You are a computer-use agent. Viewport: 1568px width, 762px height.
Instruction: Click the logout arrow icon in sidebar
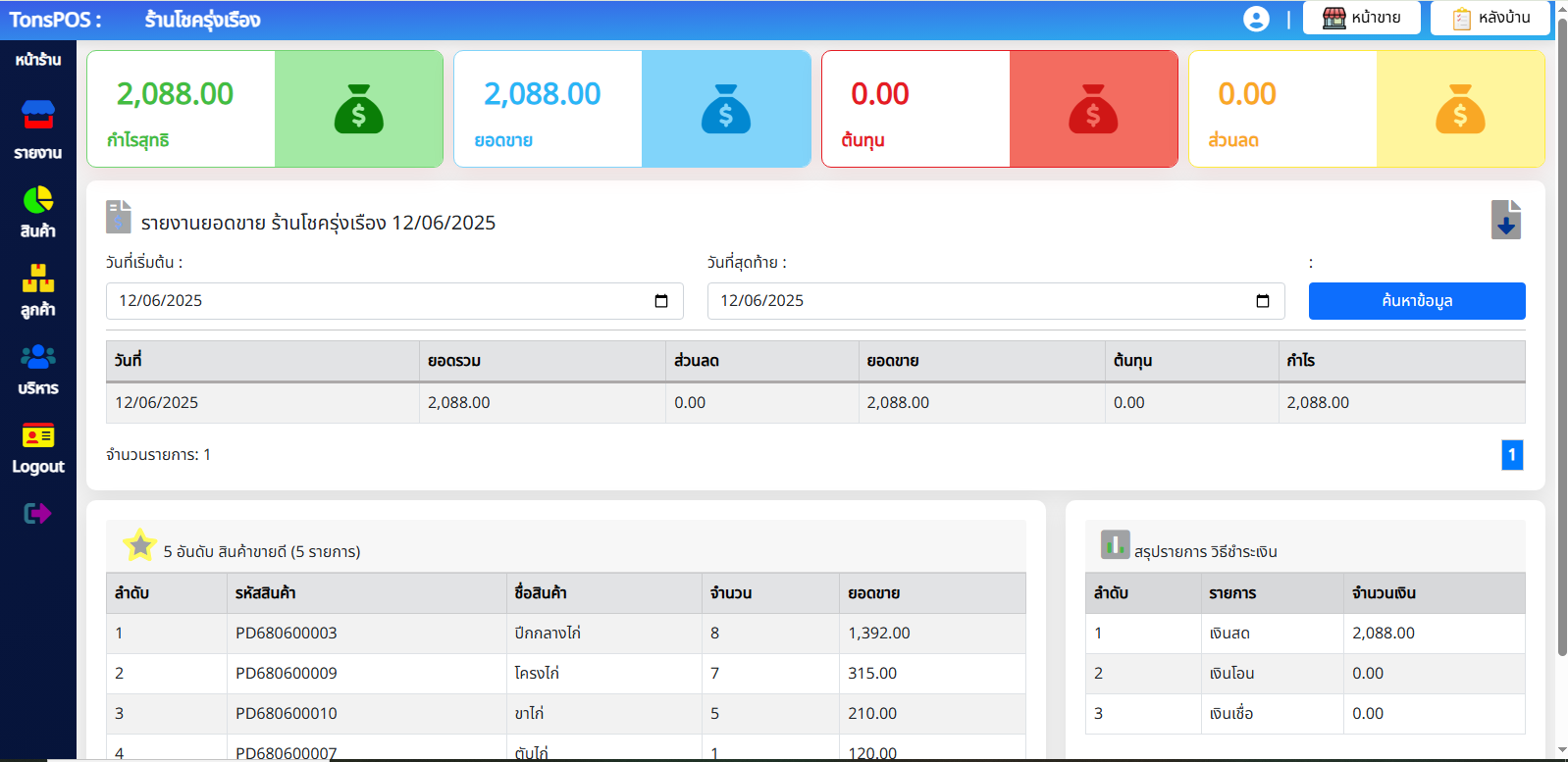click(37, 513)
